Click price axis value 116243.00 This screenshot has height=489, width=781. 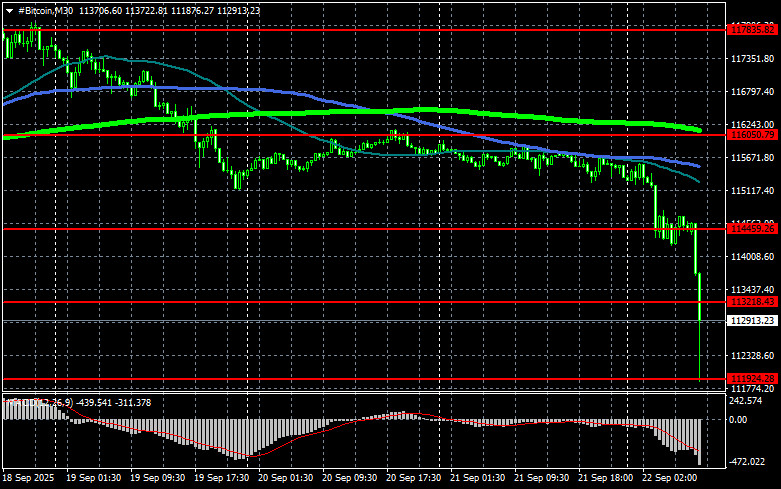(x=753, y=124)
